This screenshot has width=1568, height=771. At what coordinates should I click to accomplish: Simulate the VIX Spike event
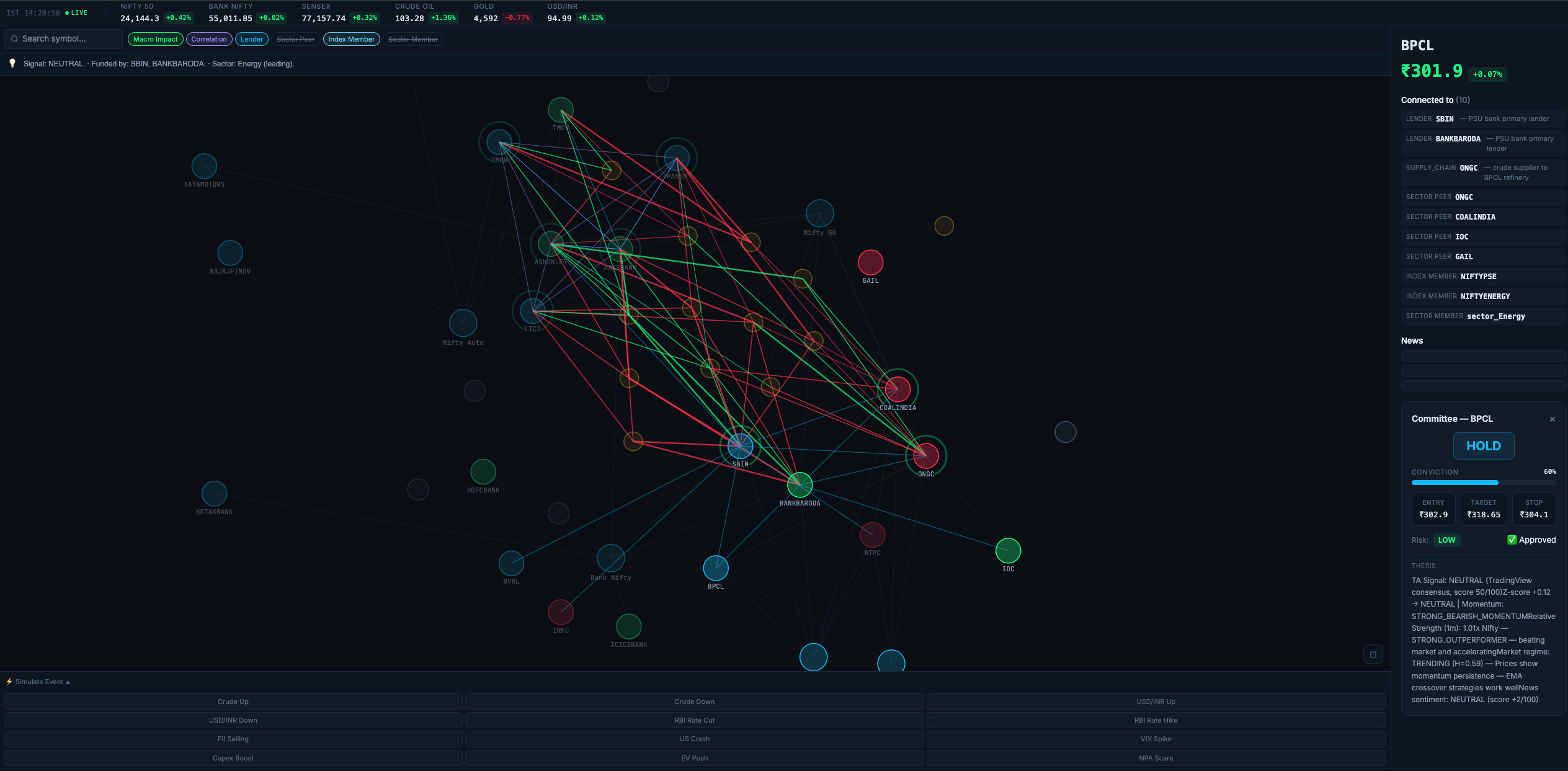pos(1156,739)
